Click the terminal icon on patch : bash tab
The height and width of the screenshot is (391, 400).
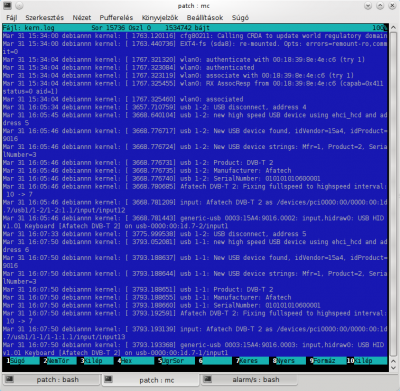click(9, 379)
